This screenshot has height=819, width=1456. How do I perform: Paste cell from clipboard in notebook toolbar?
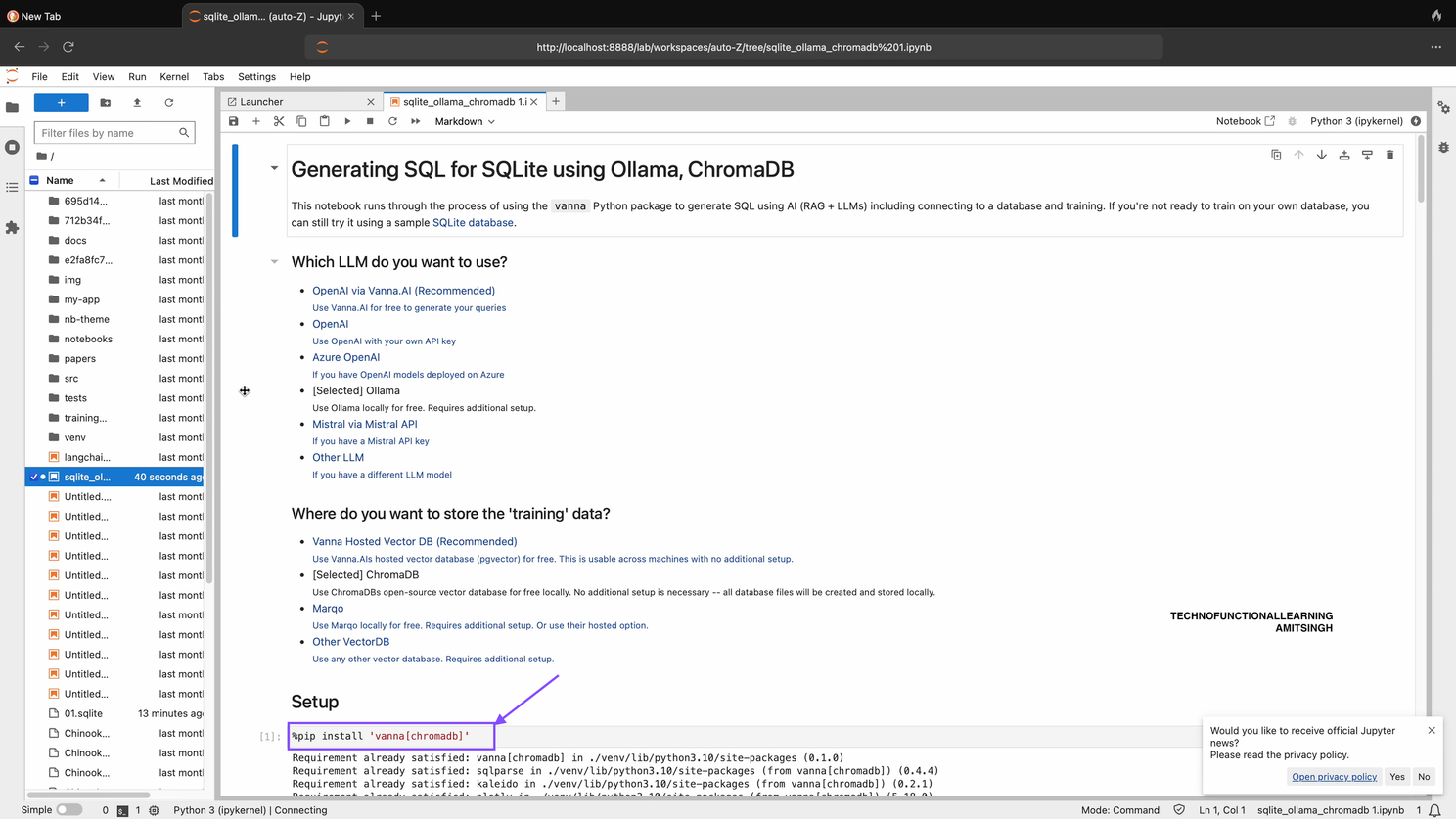[325, 121]
